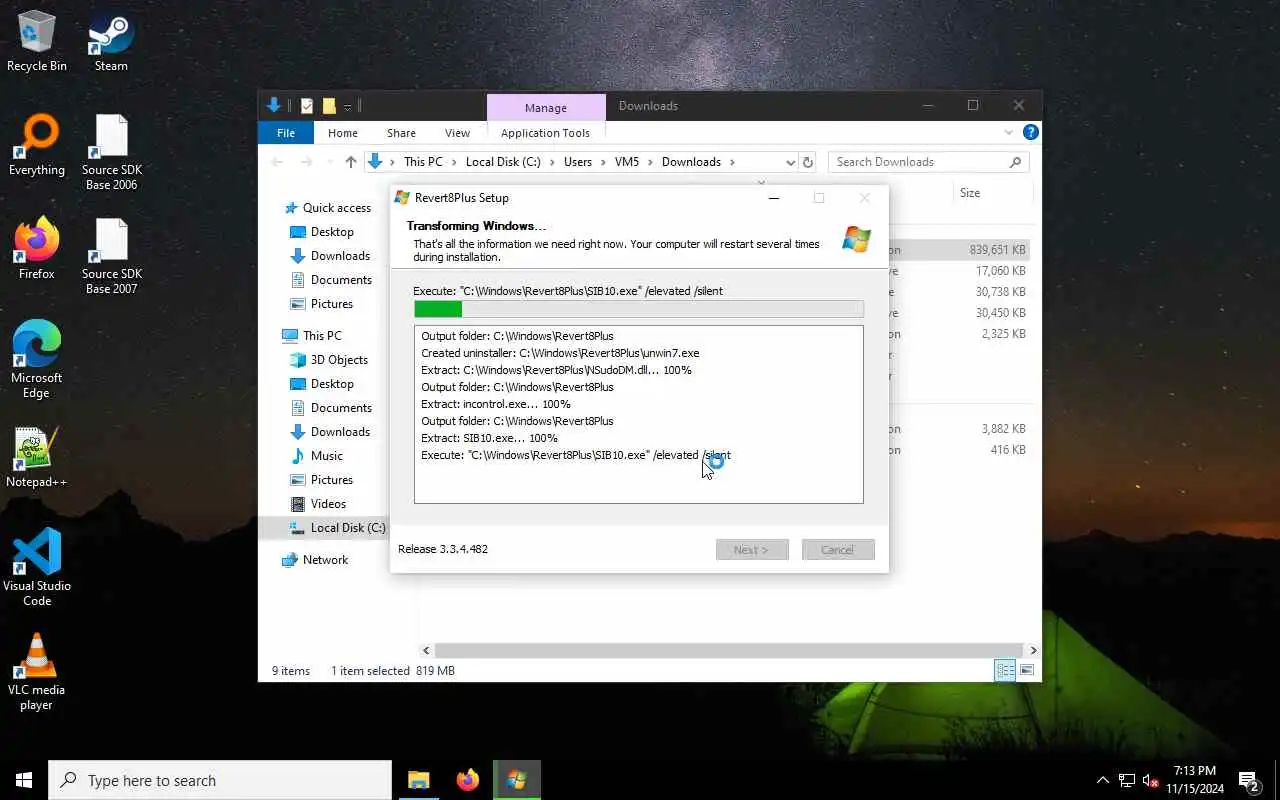Launch the Microsoft Edge desktop shortcut
The height and width of the screenshot is (800, 1280).
point(36,360)
